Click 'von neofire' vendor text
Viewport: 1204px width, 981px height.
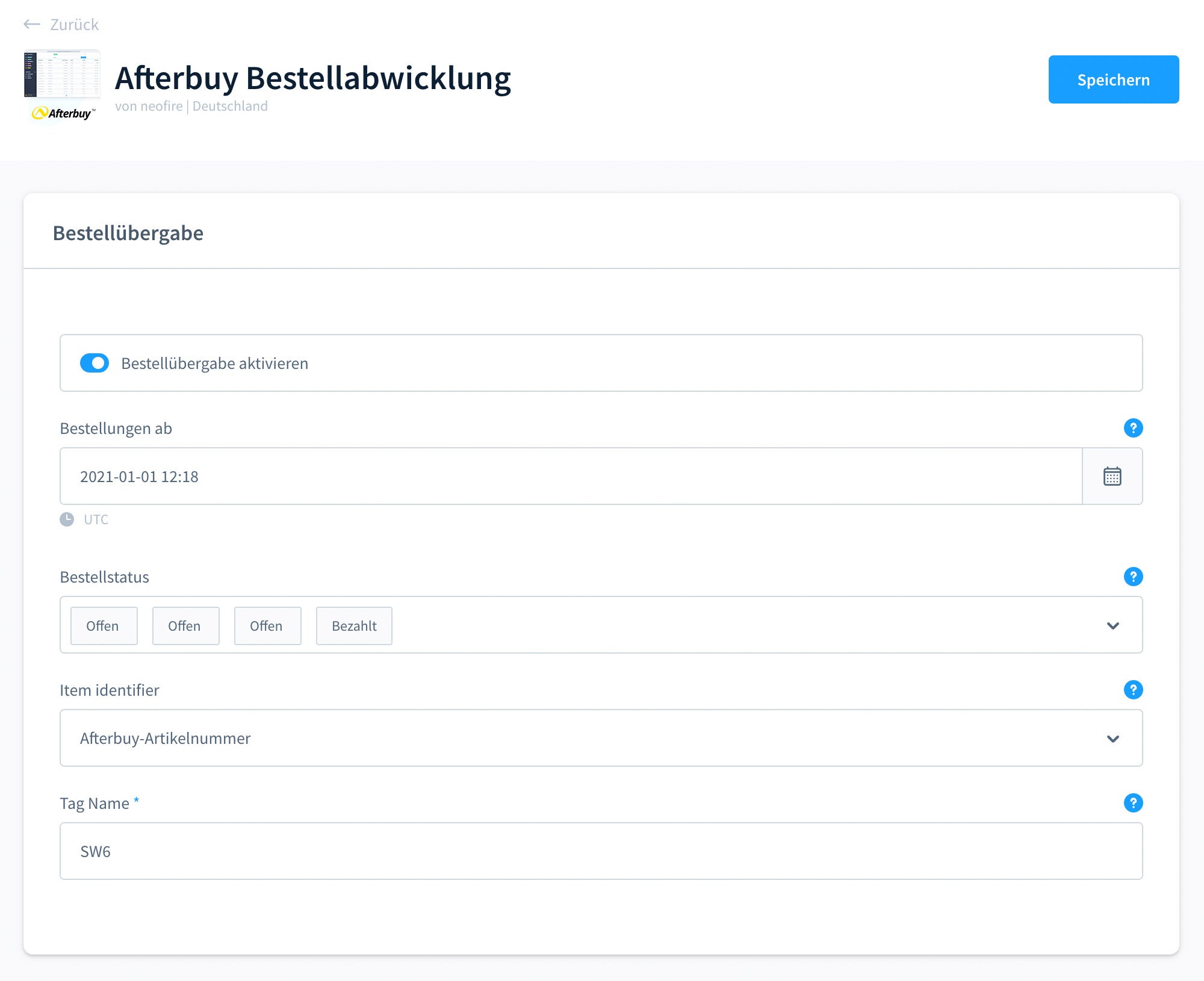click(x=149, y=106)
